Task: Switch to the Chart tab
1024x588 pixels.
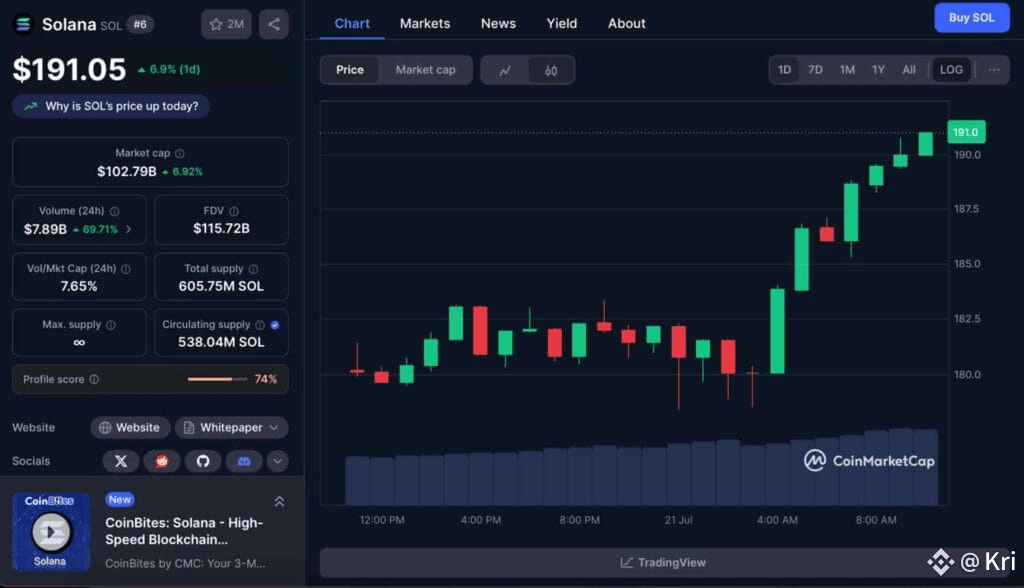Action: tap(352, 24)
